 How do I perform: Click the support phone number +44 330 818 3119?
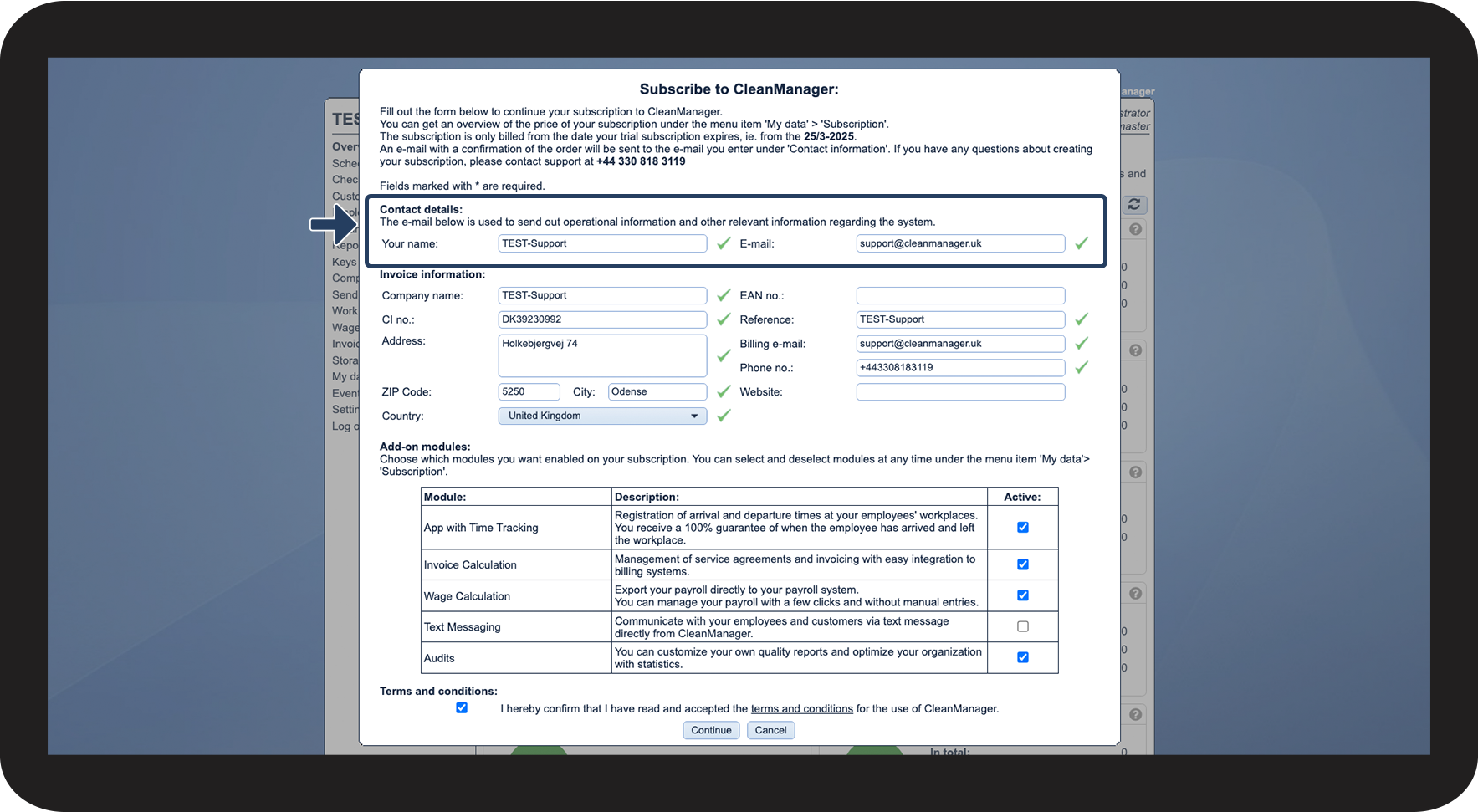pos(641,161)
